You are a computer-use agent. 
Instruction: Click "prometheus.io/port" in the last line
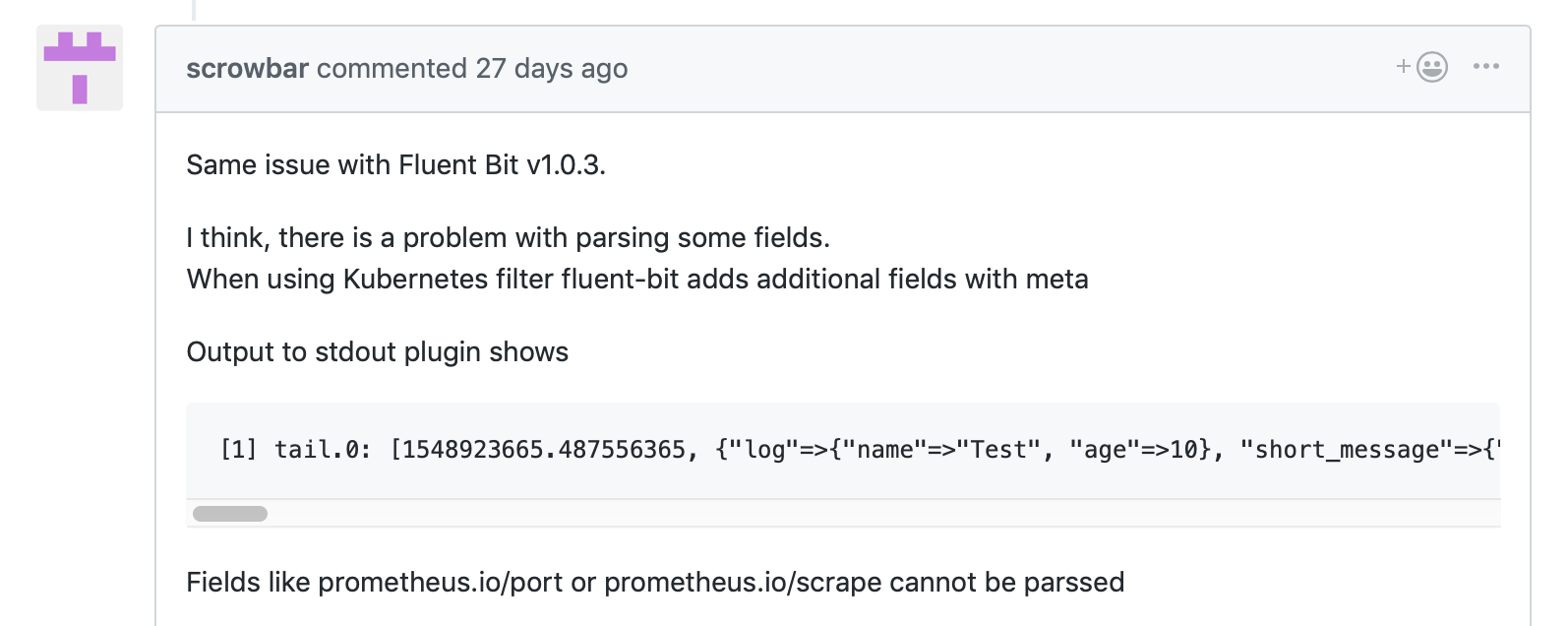441,583
